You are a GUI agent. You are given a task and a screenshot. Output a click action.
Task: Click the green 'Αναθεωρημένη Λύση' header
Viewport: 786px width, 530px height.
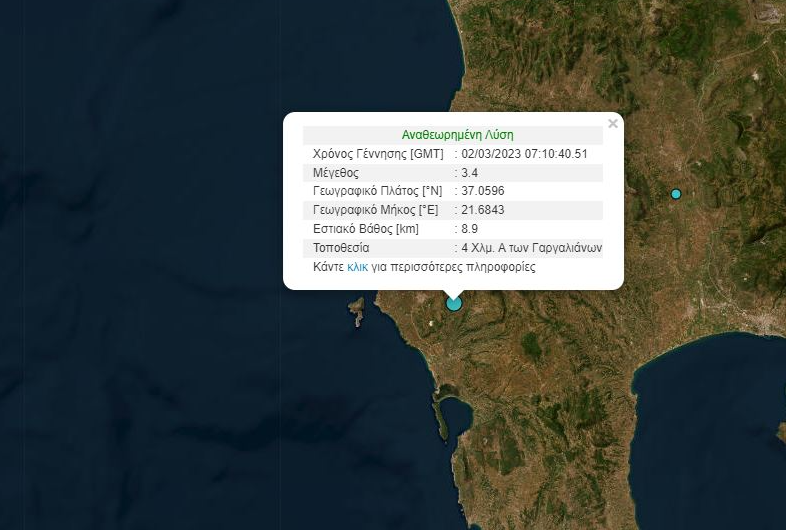(457, 135)
